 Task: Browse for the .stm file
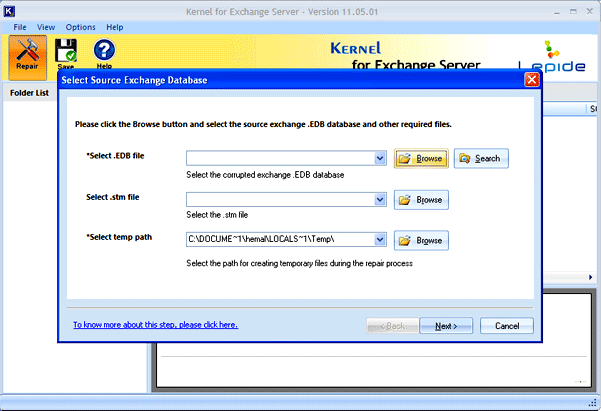(x=421, y=200)
